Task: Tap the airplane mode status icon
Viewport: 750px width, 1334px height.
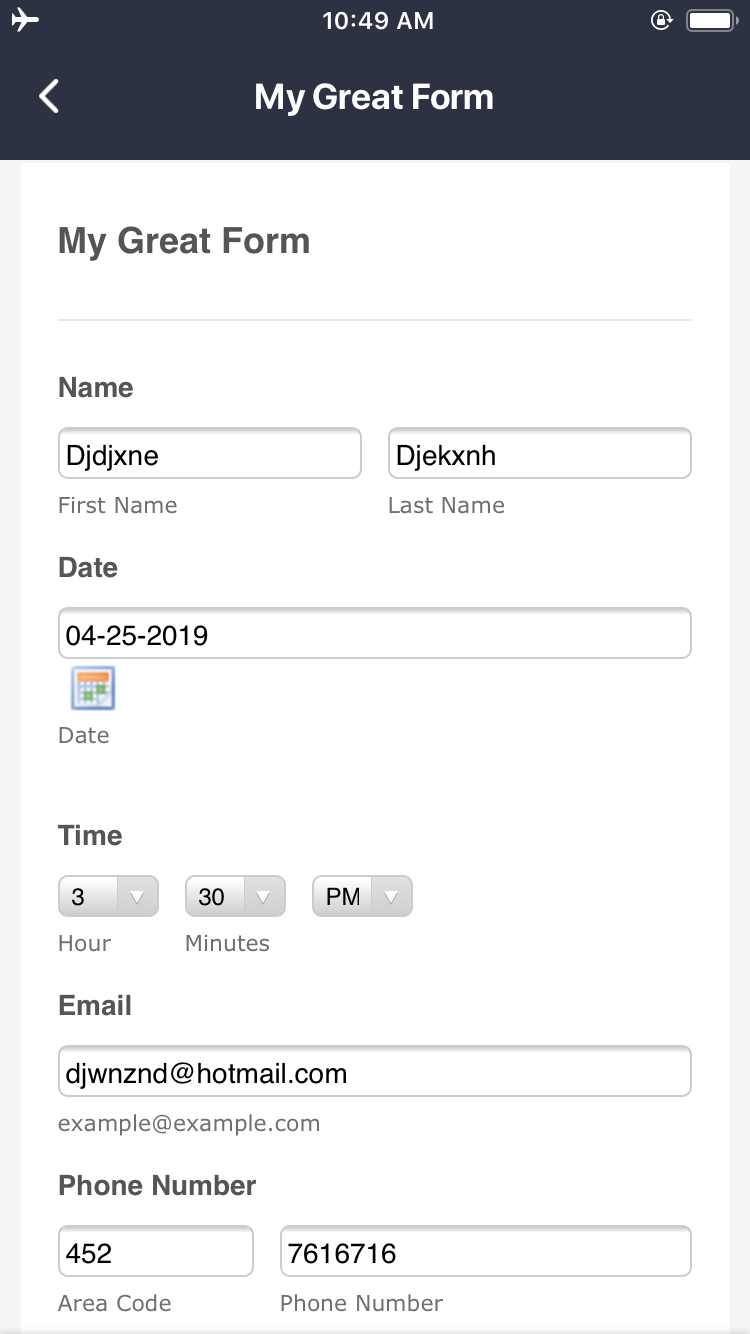Action: [x=26, y=20]
